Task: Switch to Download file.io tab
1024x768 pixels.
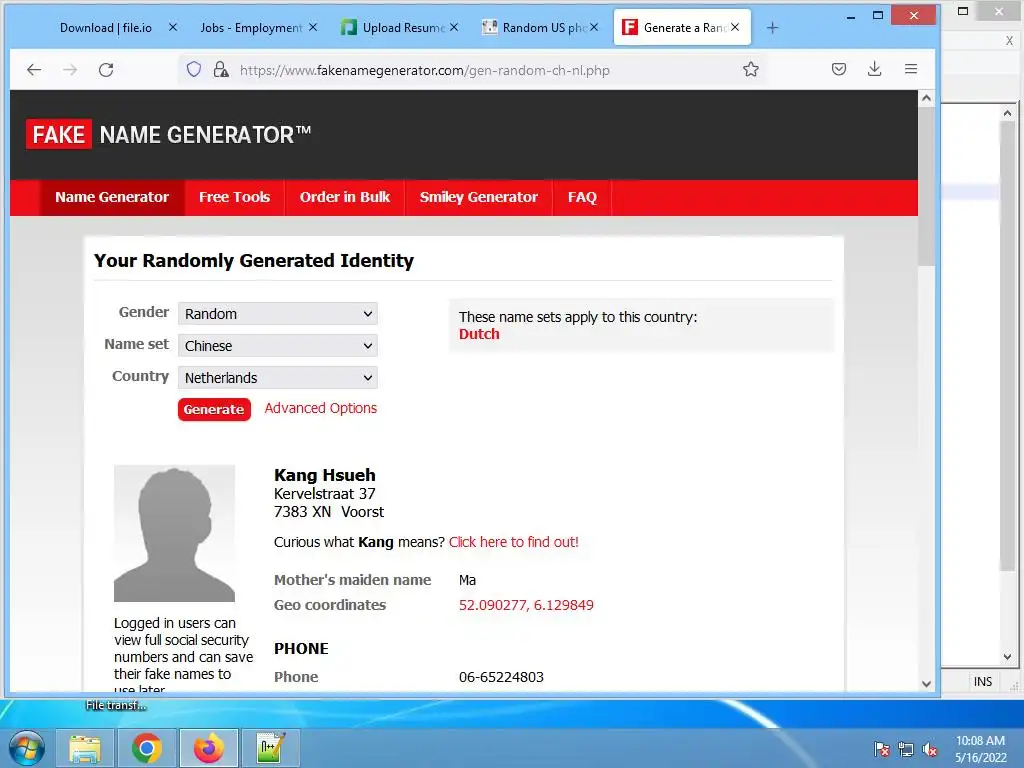Action: pyautogui.click(x=106, y=27)
